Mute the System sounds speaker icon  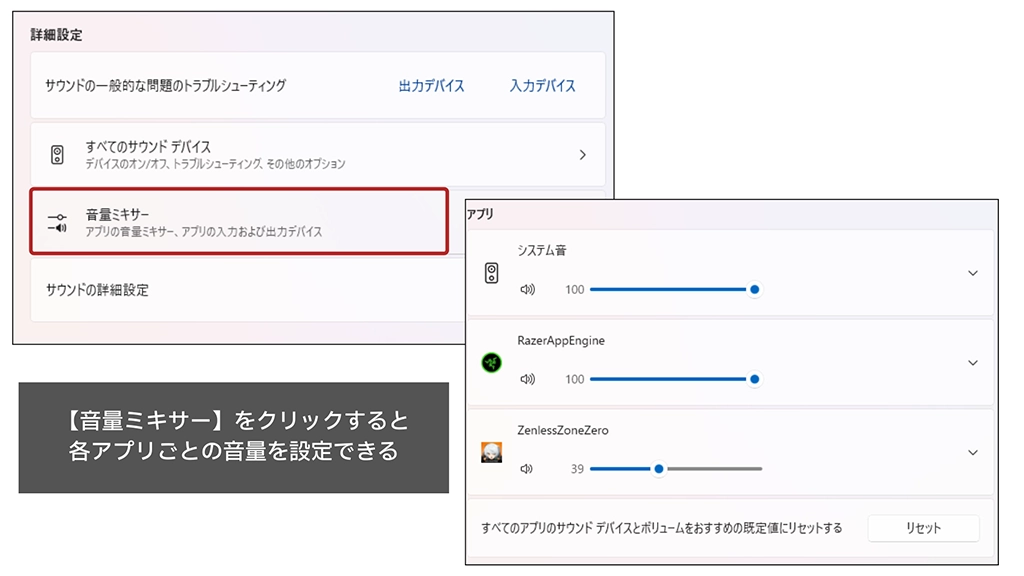click(x=527, y=290)
